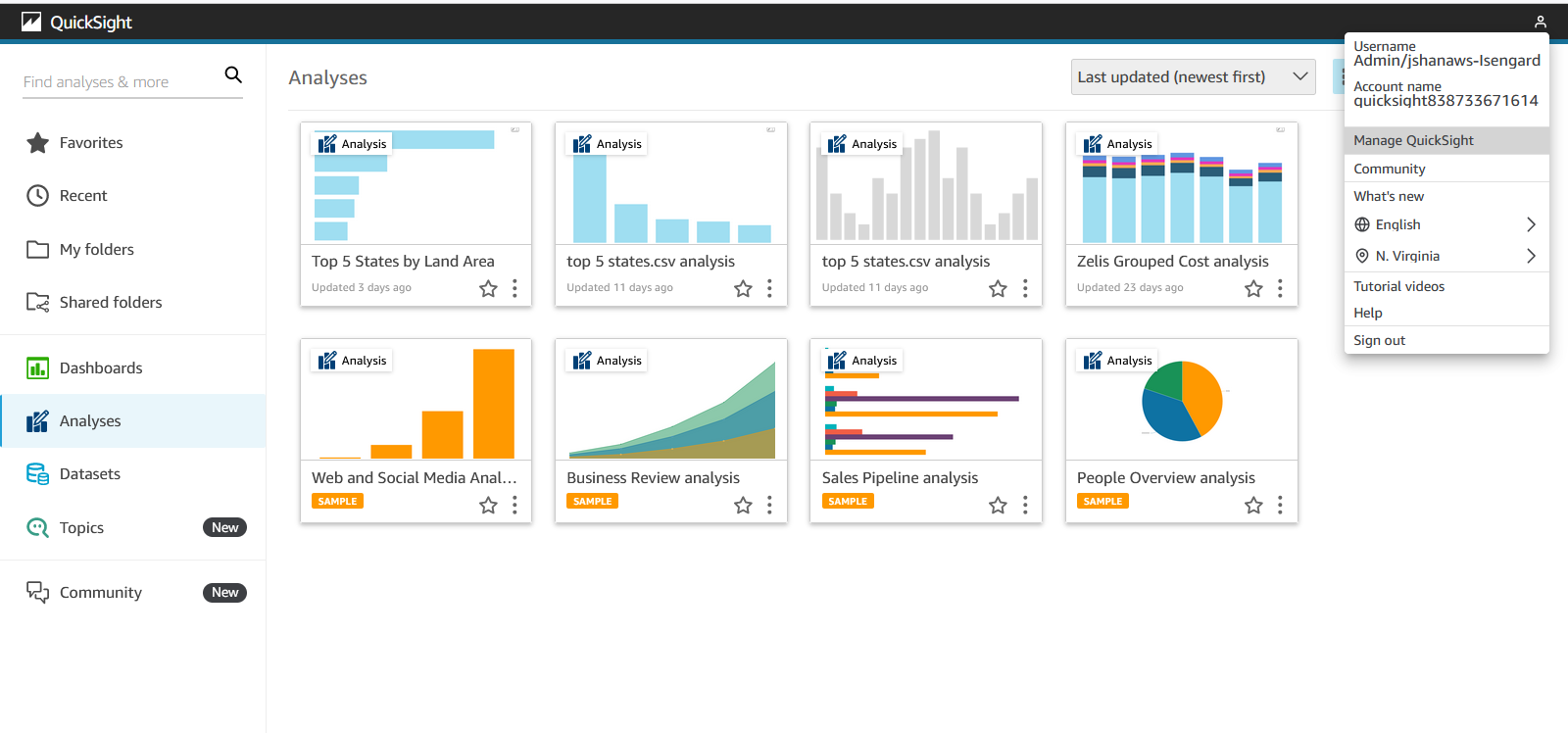Image resolution: width=1568 pixels, height=733 pixels.
Task: Click Help in the user menu
Action: tap(1446, 313)
